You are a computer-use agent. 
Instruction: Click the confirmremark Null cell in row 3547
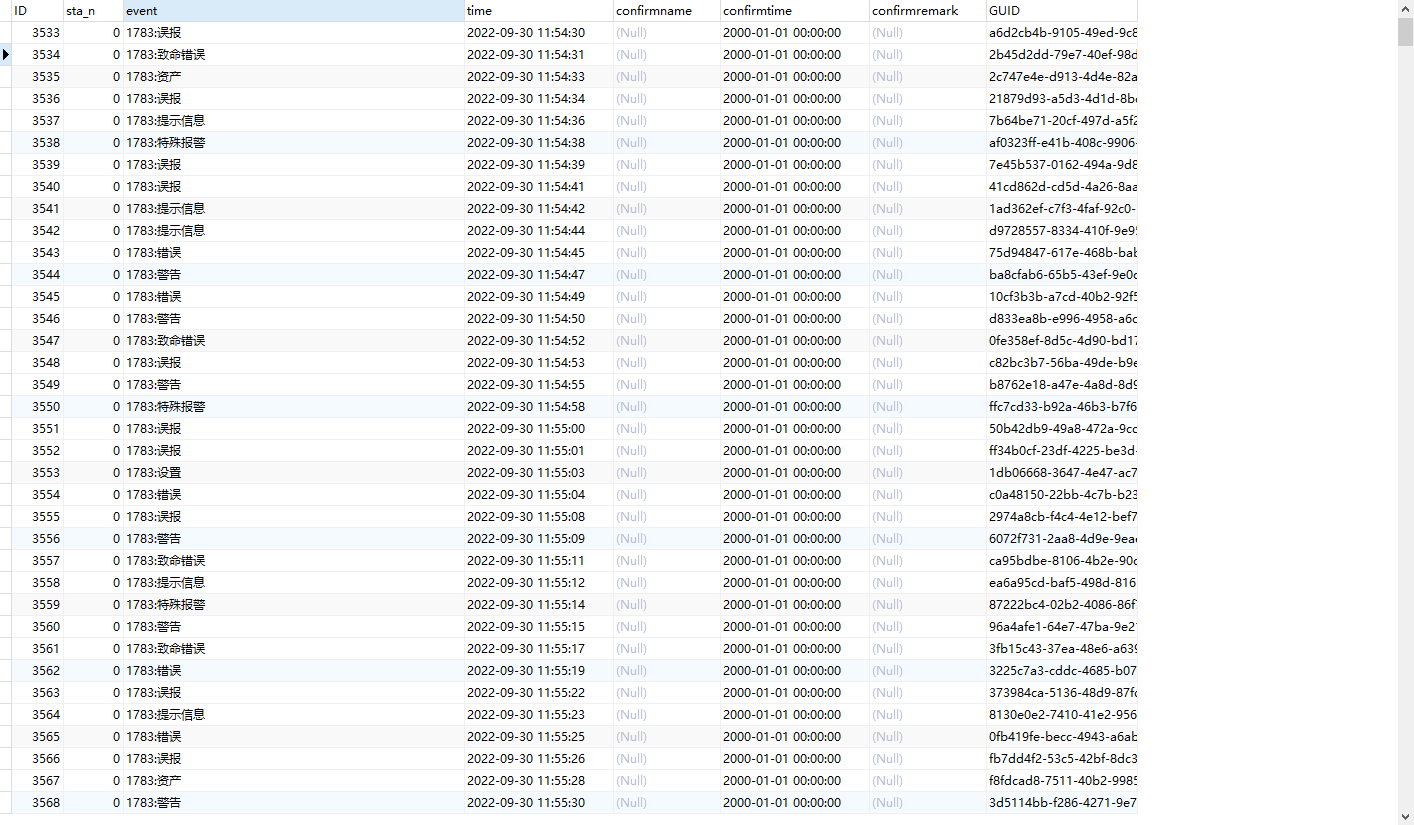tap(927, 340)
